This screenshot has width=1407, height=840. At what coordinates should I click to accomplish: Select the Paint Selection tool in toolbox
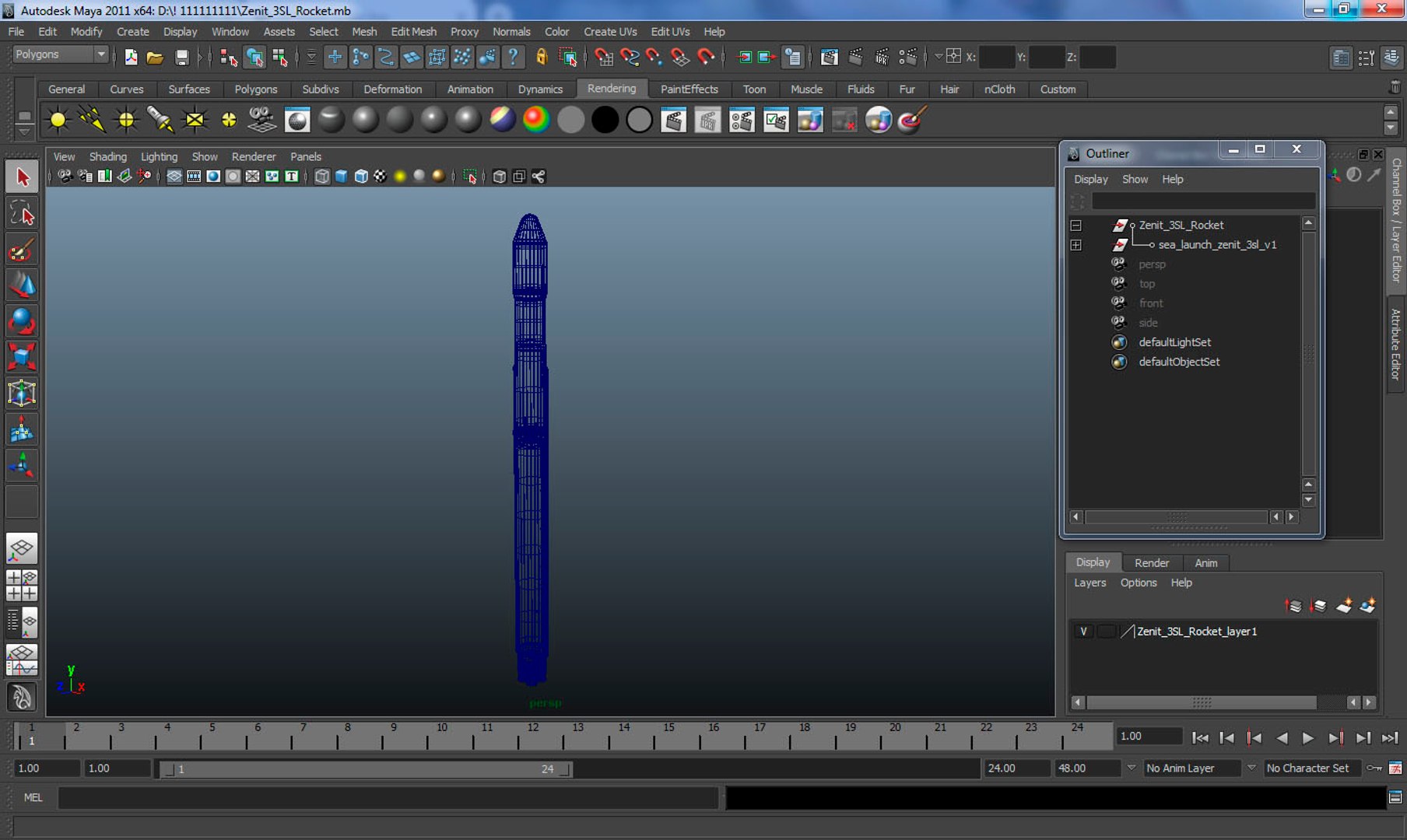[22, 250]
